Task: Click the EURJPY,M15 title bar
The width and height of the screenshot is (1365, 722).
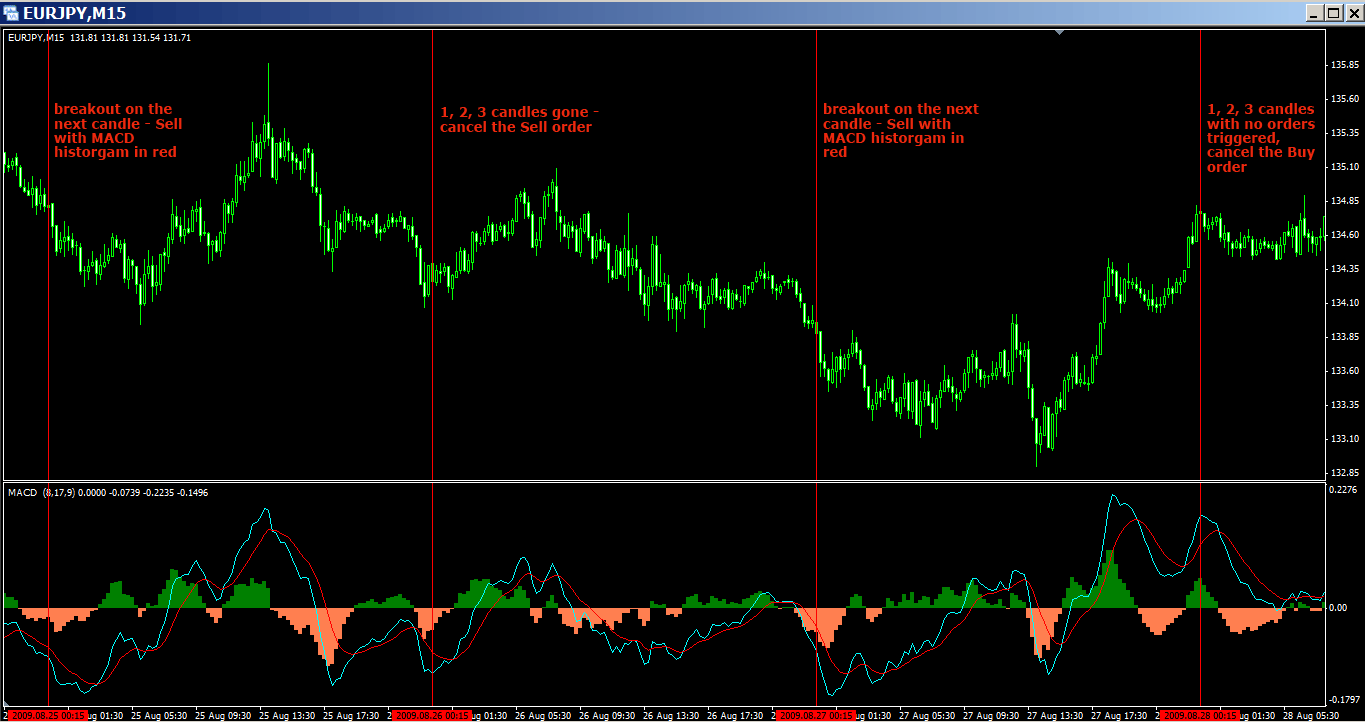Action: click(600, 13)
